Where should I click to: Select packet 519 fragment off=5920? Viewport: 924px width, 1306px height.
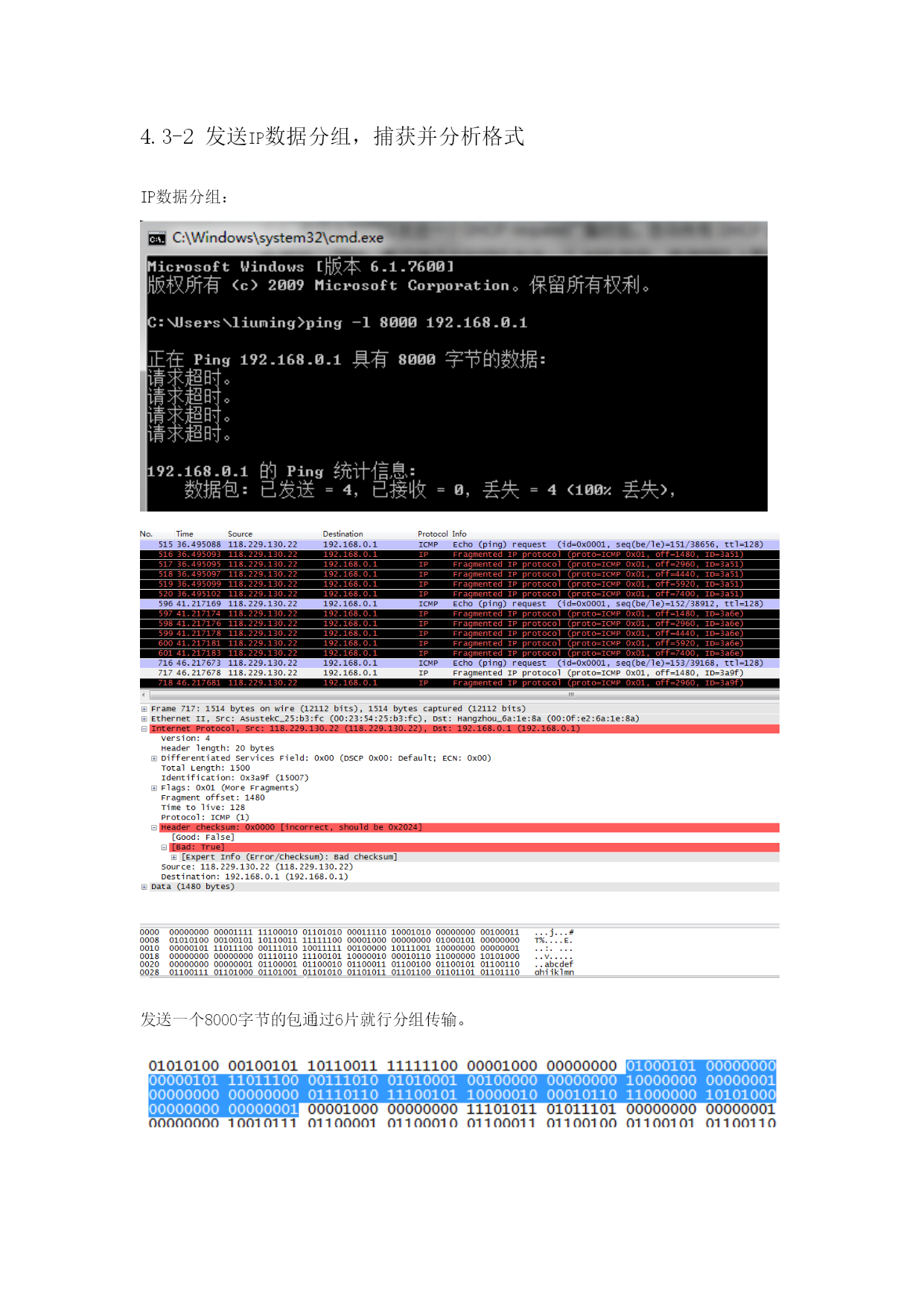459,584
